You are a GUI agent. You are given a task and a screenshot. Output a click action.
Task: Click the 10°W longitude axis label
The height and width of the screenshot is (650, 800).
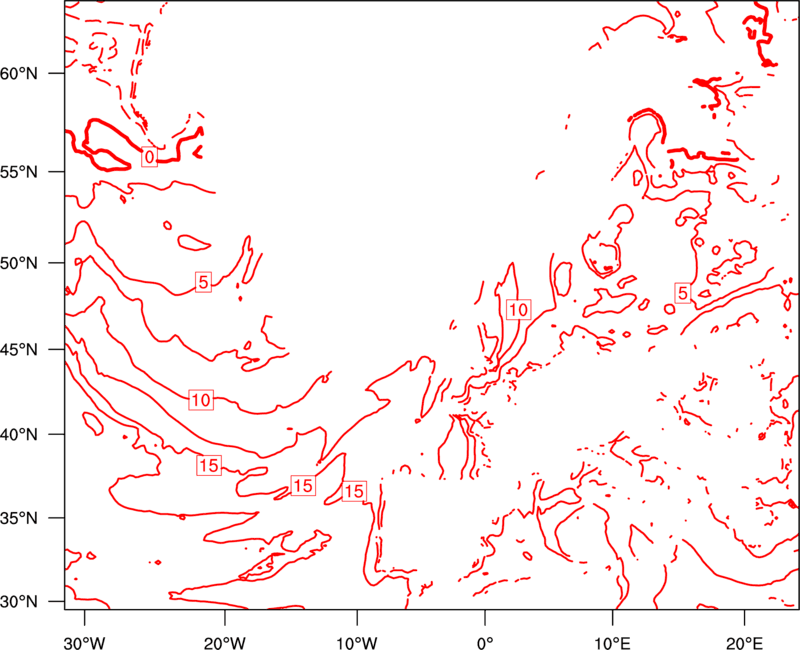(x=357, y=643)
